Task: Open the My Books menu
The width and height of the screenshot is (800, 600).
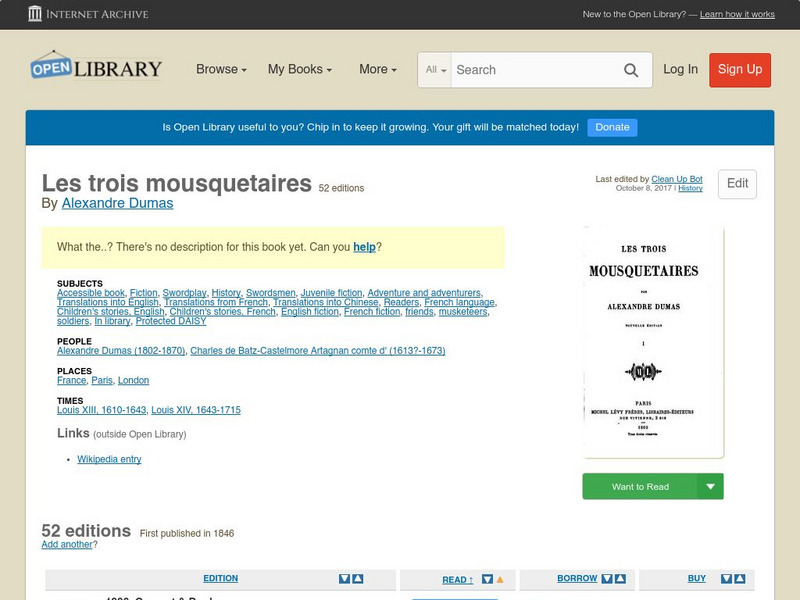Action: 300,70
